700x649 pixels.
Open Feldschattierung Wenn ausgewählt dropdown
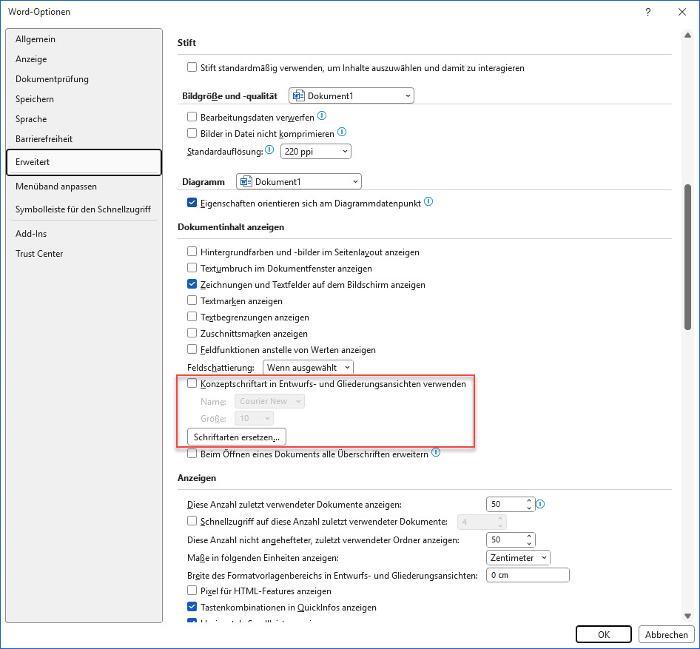pyautogui.click(x=308, y=367)
